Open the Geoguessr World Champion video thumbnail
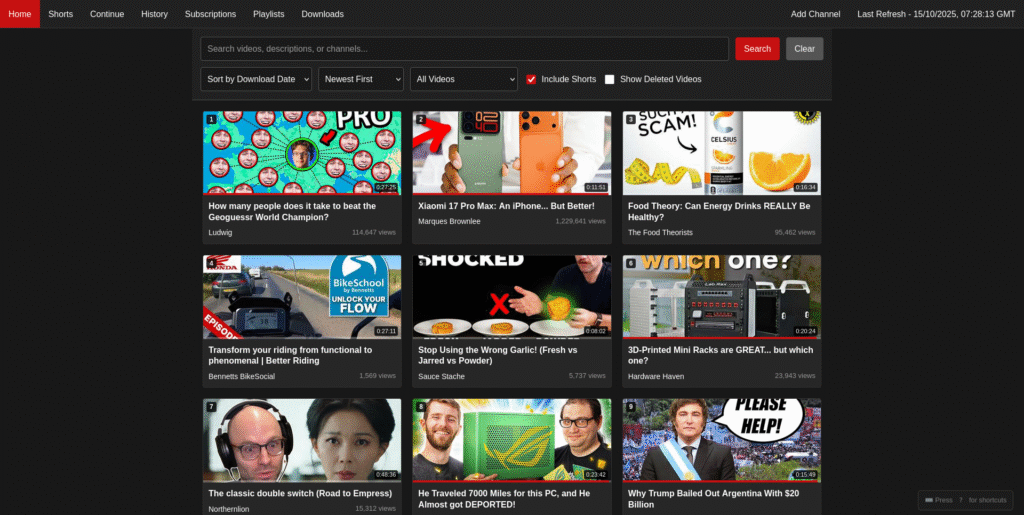 (x=301, y=152)
